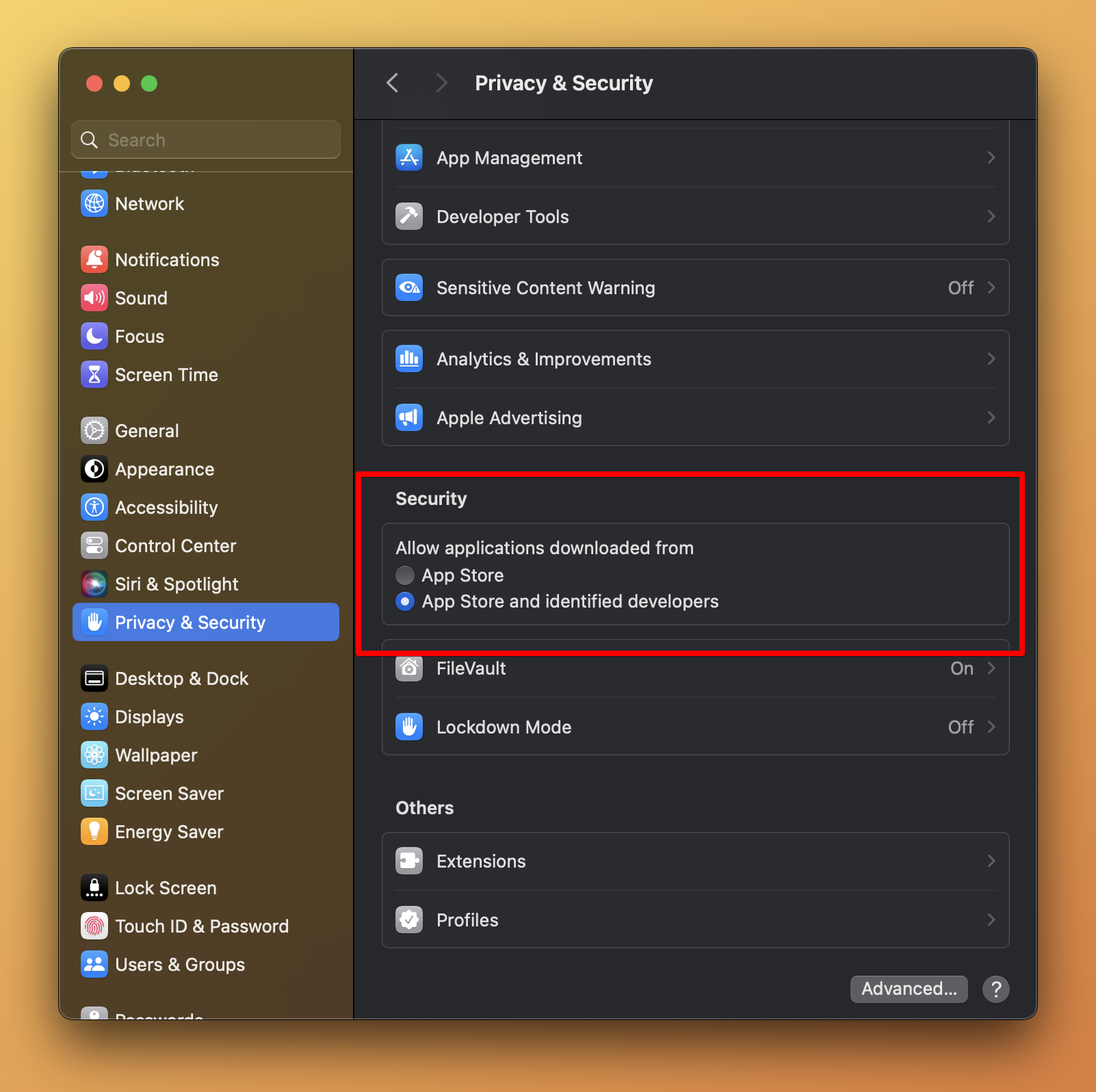Click inside the Search field

coord(205,140)
